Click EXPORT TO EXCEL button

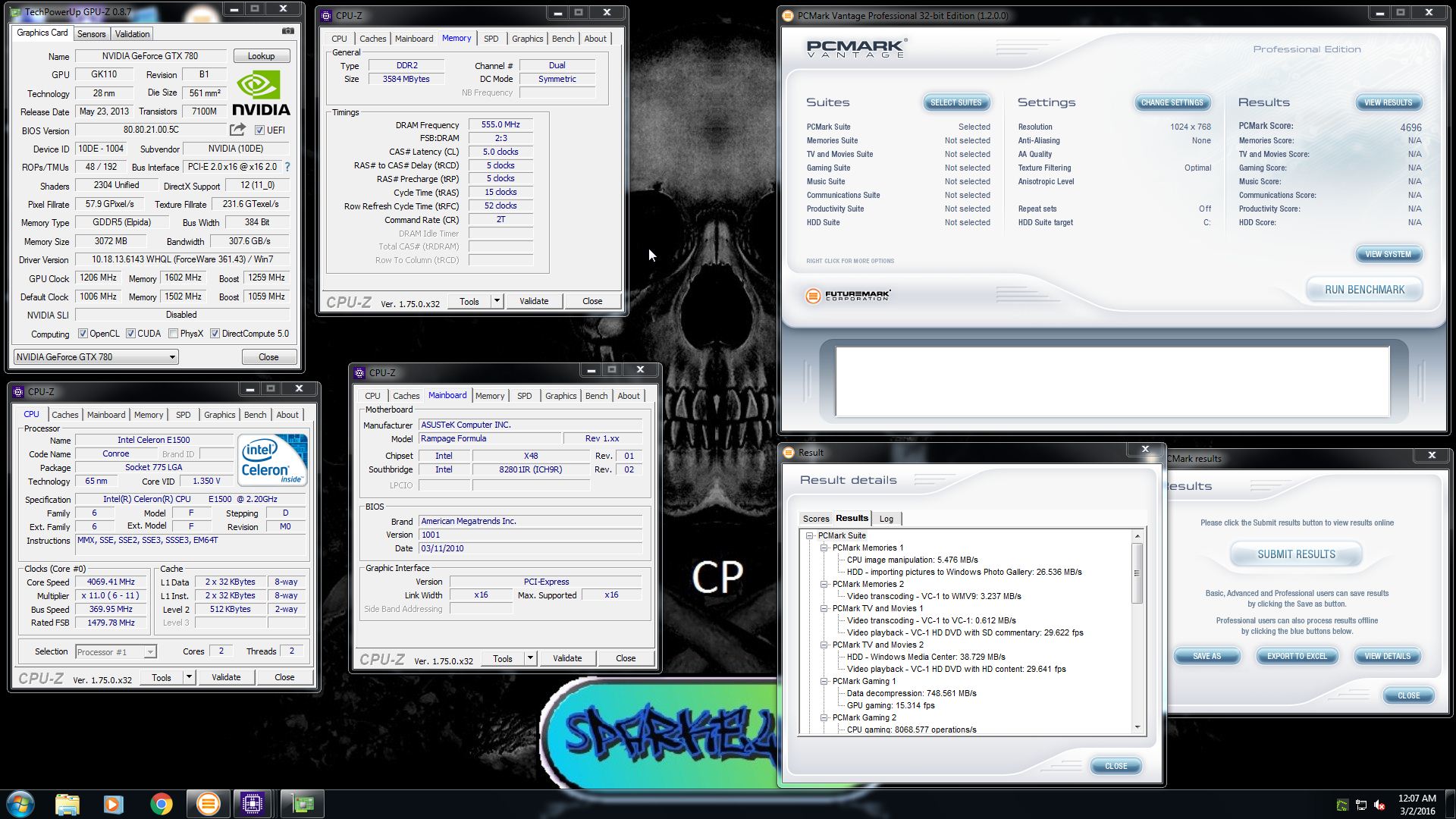pos(1297,656)
